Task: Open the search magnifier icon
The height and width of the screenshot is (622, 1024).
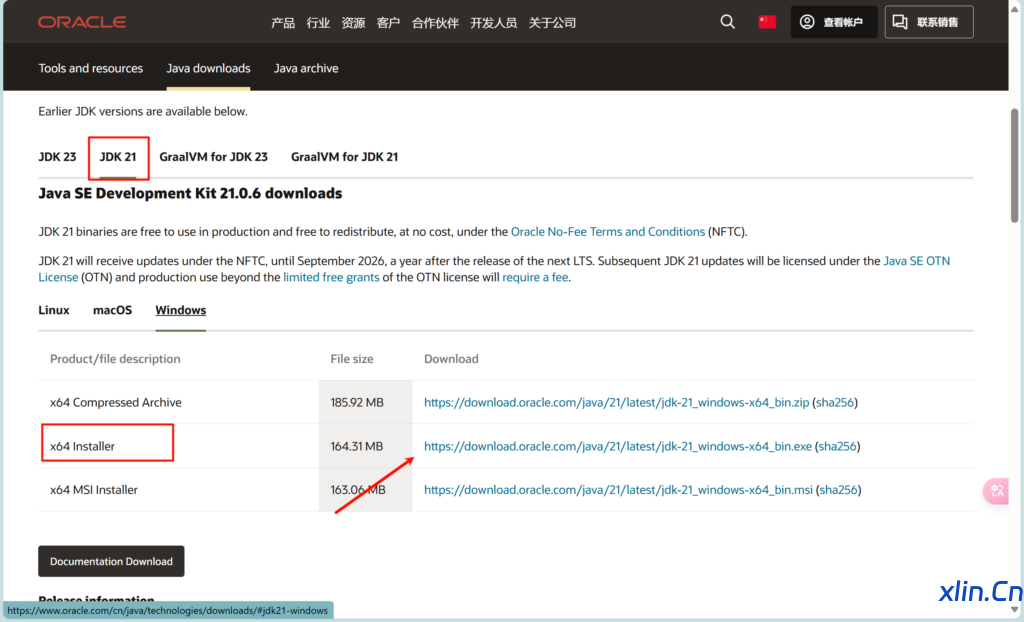Action: 728,22
